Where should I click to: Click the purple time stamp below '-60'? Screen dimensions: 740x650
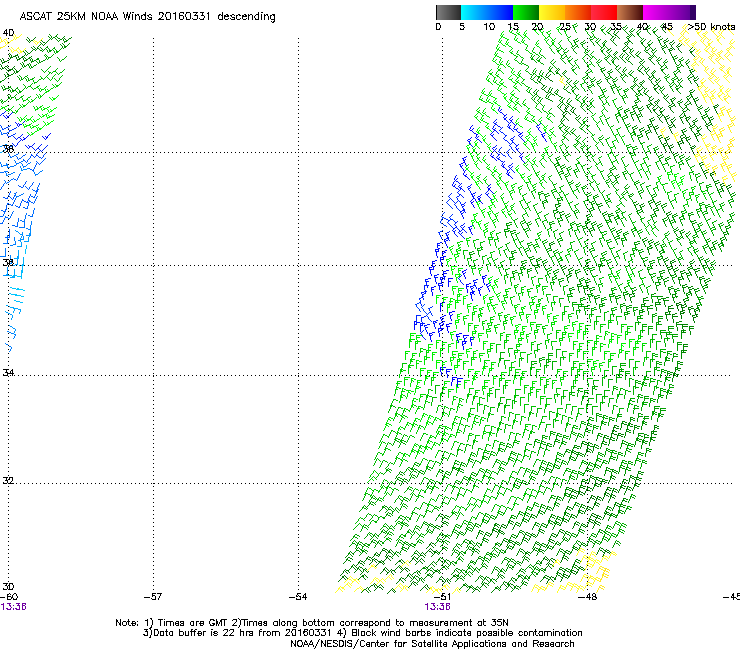point(13,607)
